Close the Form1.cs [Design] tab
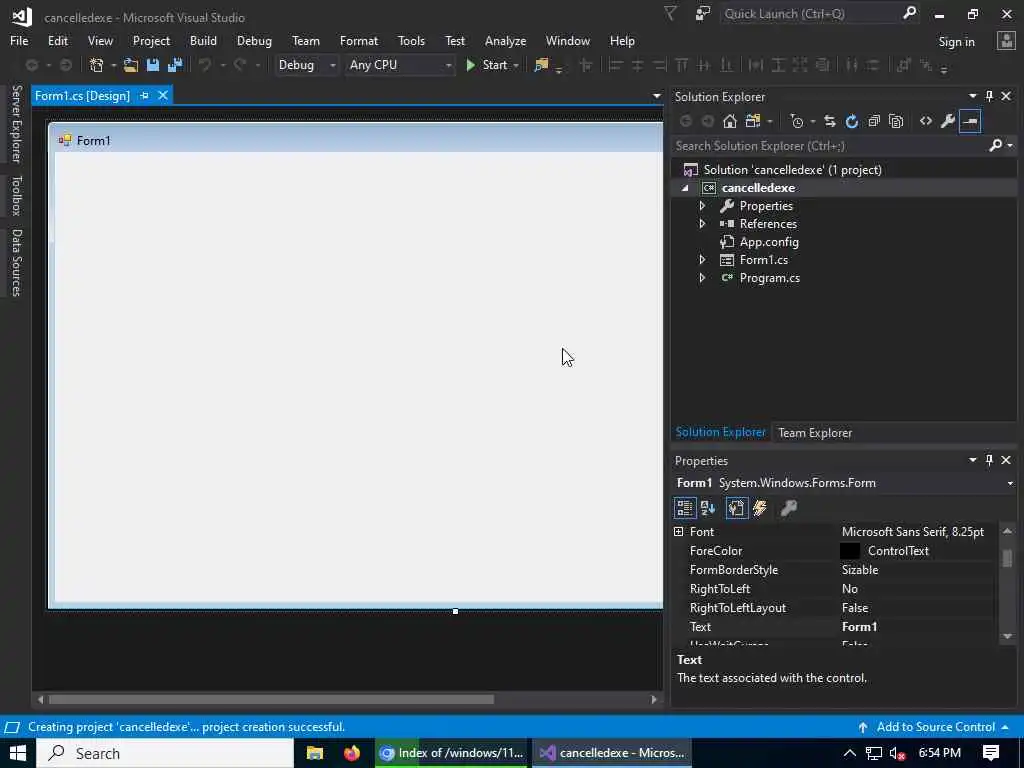 pyautogui.click(x=163, y=95)
